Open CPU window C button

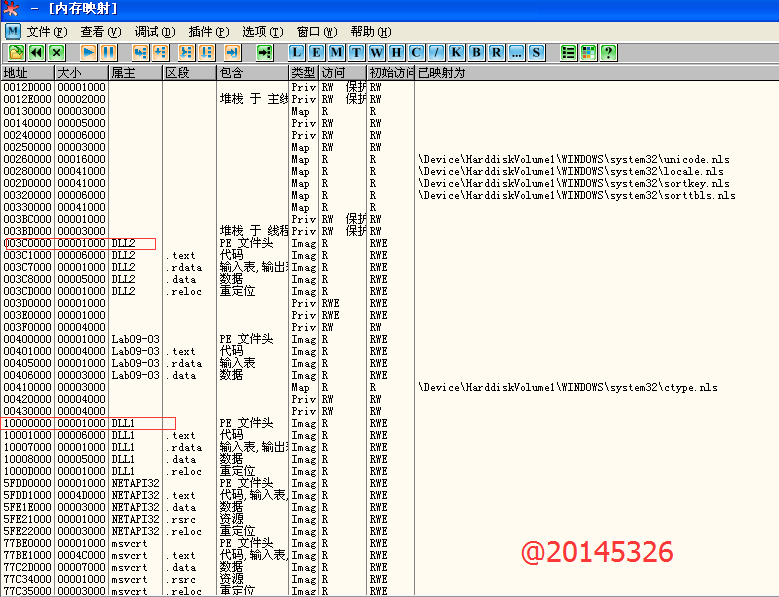coord(415,52)
